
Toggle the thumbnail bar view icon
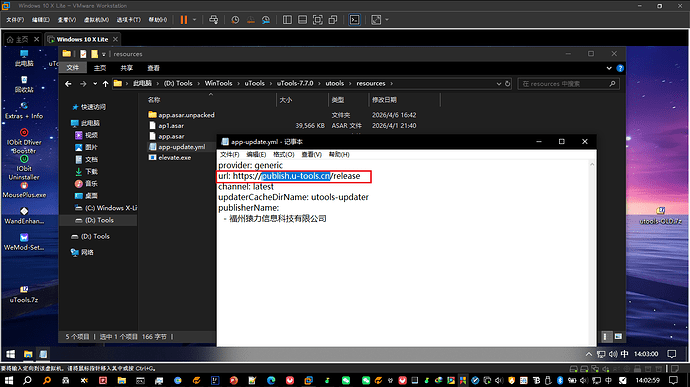click(302, 19)
